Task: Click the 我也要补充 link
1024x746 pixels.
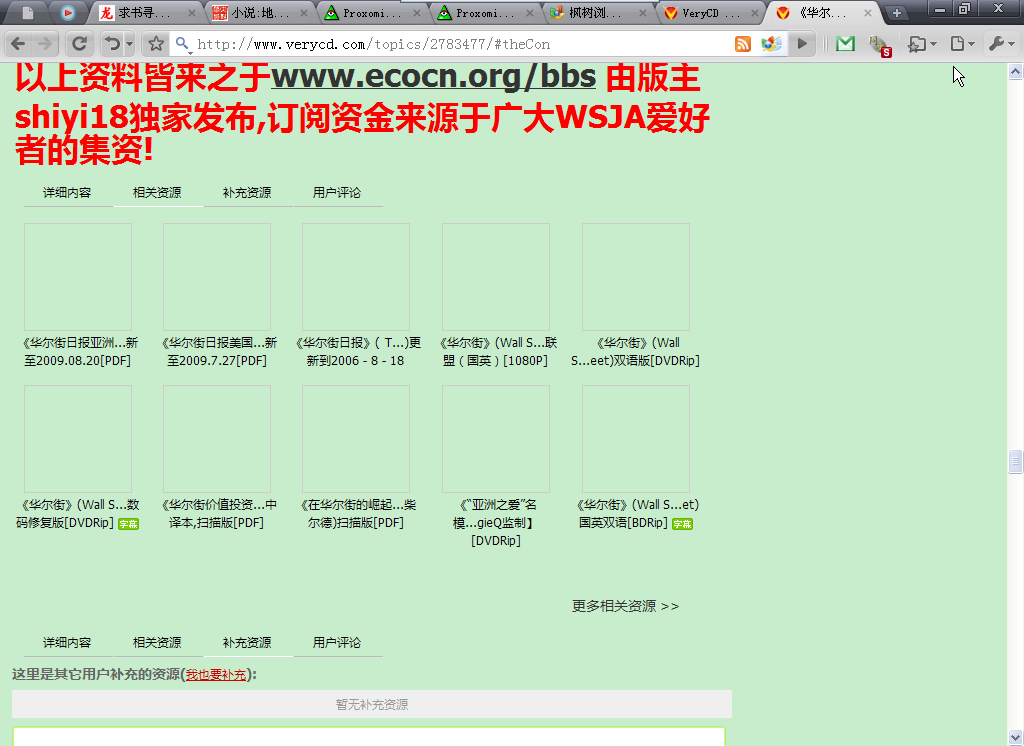Action: tap(216, 675)
